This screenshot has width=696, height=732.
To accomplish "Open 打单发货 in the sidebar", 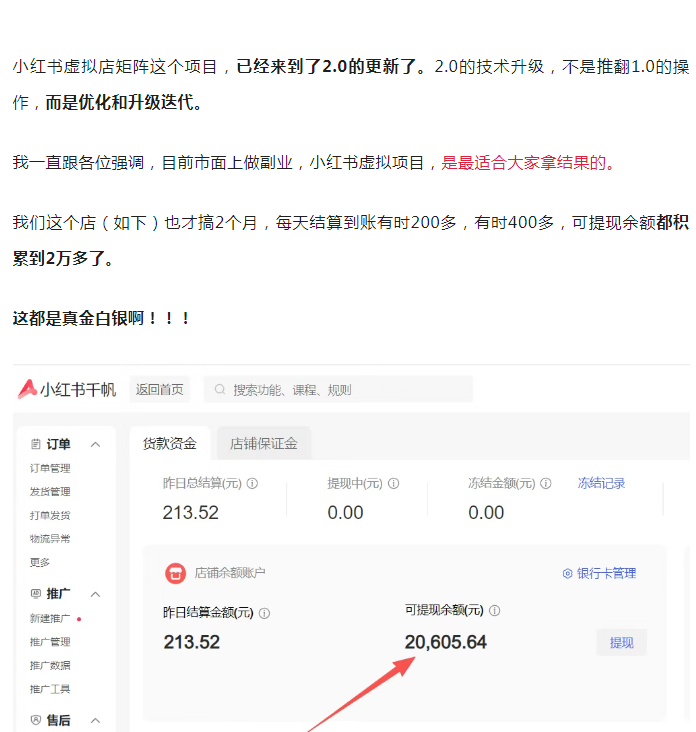I will coord(50,515).
